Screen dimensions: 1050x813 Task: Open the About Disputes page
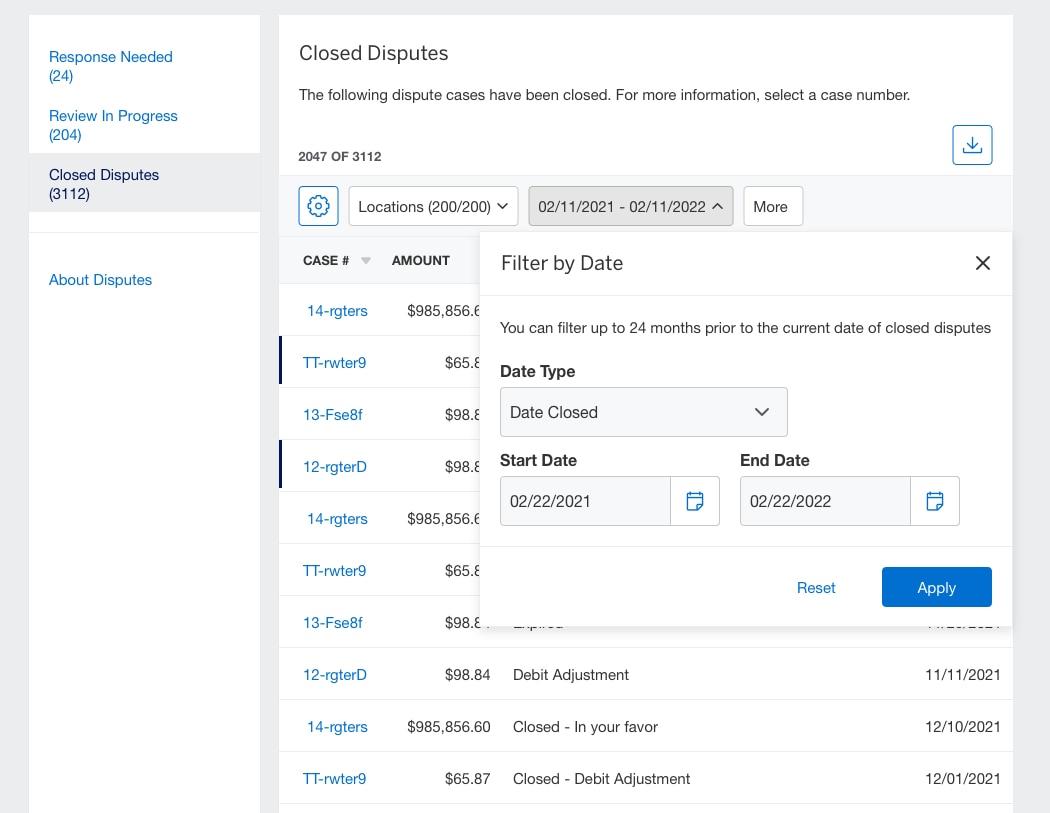coord(100,280)
